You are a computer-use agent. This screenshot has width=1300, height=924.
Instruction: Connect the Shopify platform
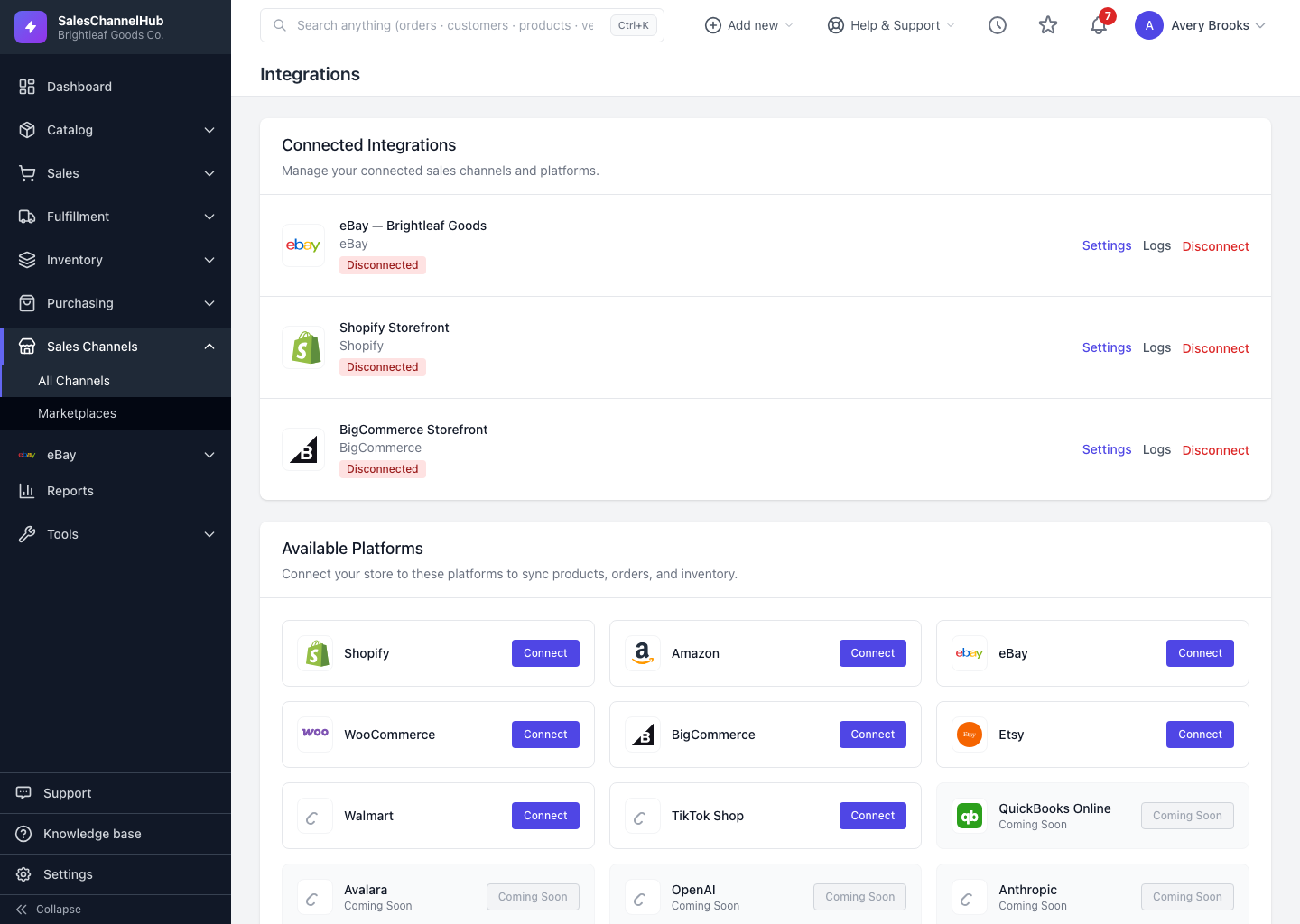pyautogui.click(x=545, y=653)
